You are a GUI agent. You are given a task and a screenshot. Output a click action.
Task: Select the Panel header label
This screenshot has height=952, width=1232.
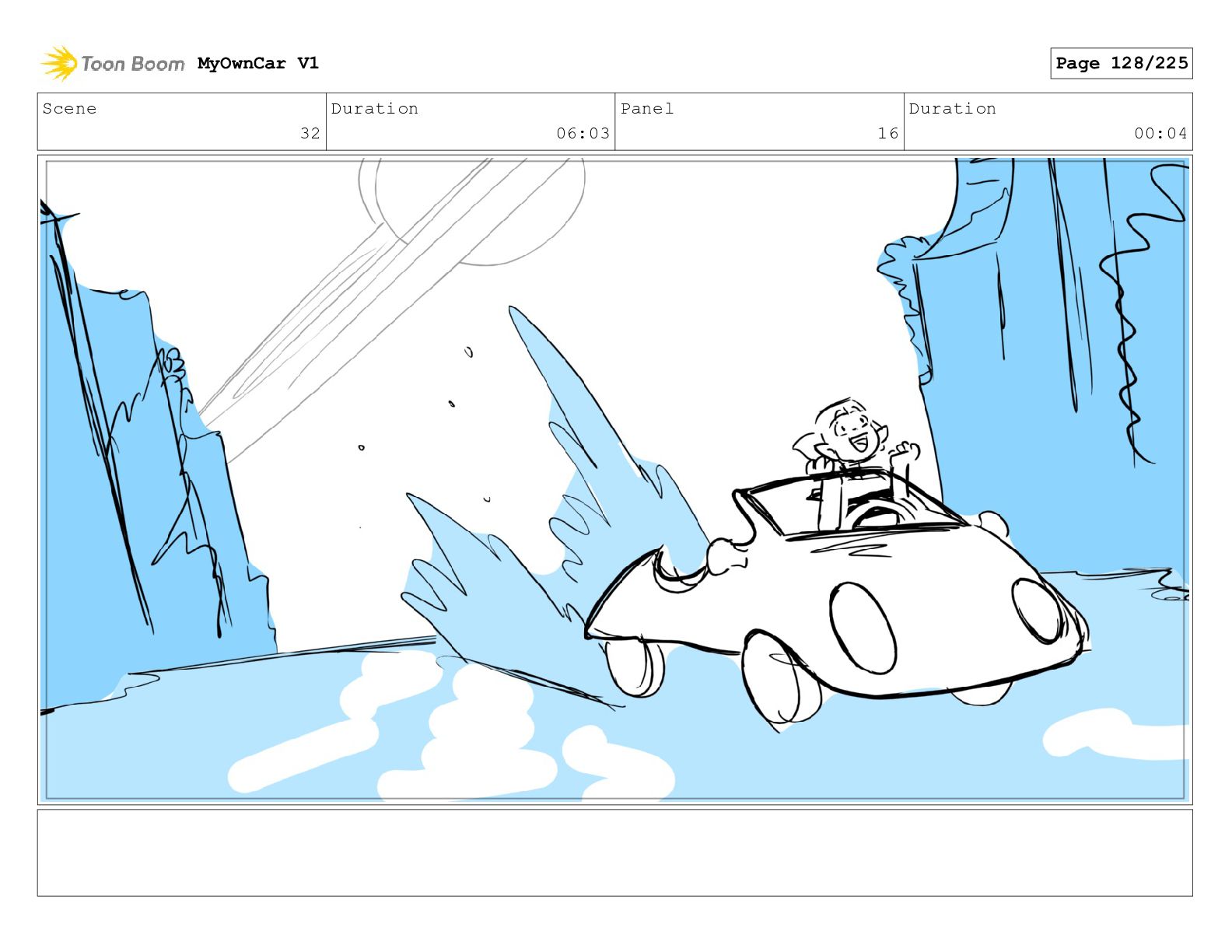pyautogui.click(x=646, y=109)
